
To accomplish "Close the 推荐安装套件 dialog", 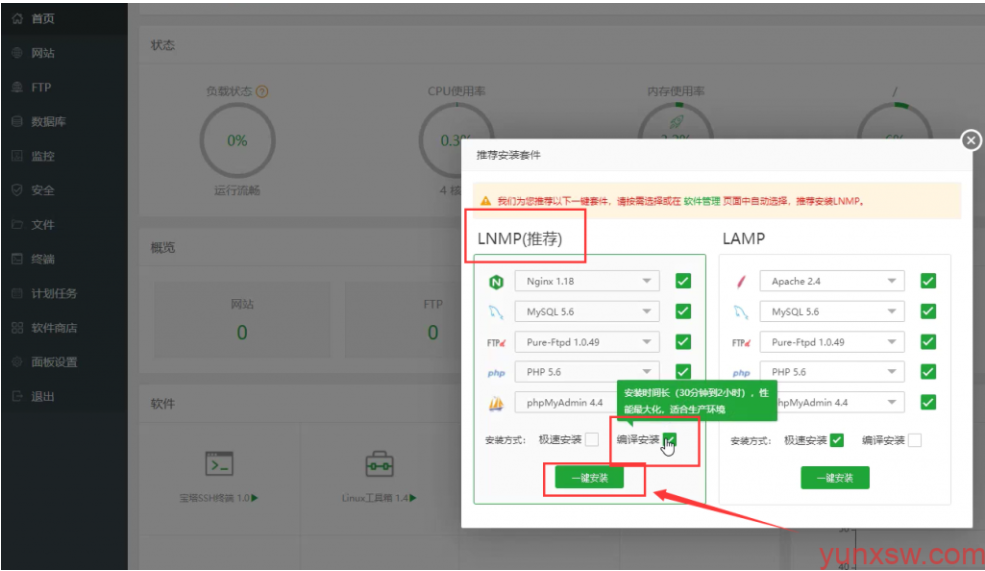I will click(971, 140).
